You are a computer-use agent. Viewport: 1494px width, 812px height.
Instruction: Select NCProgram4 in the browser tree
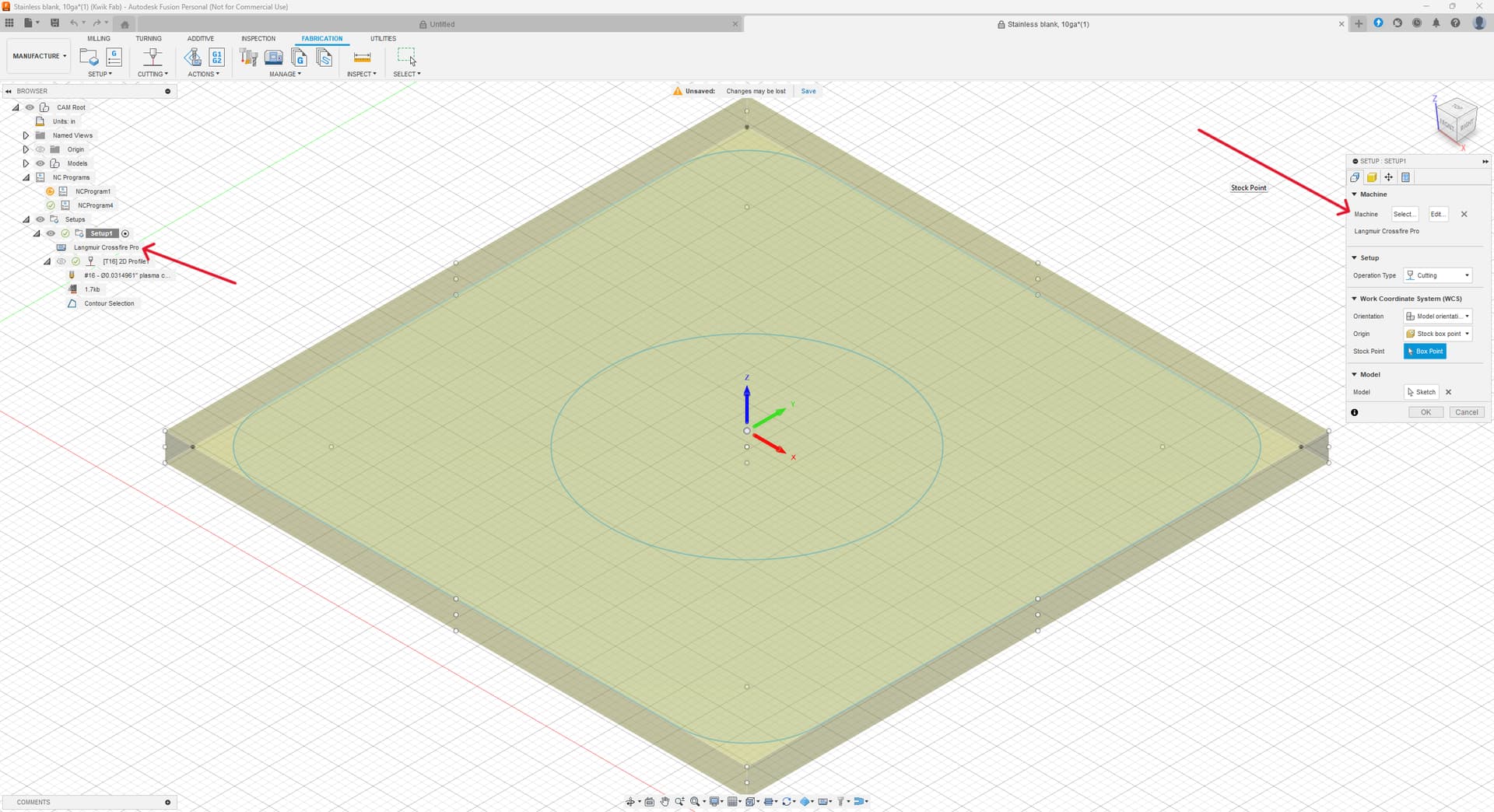coord(95,205)
